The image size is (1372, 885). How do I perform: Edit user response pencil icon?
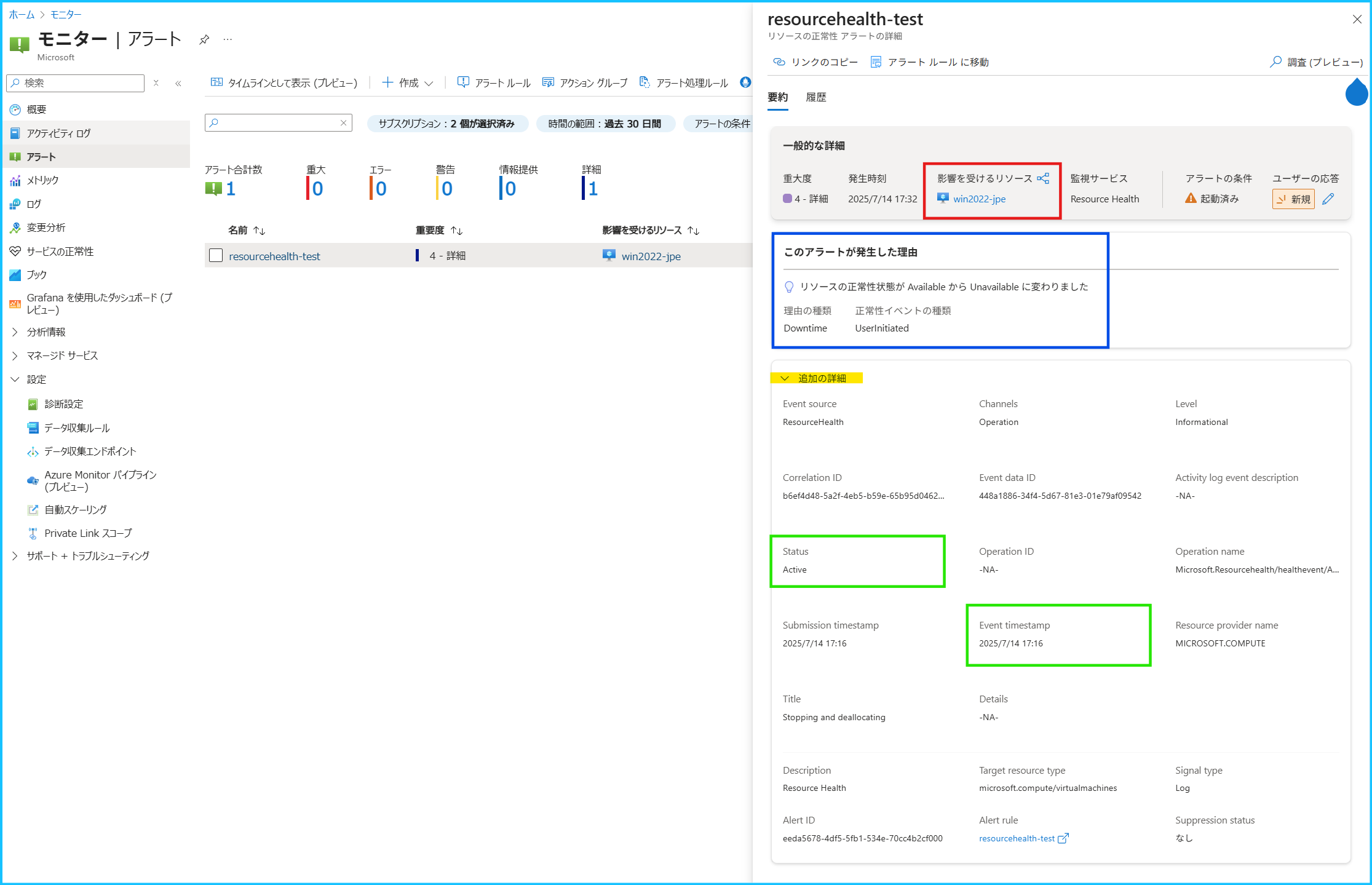click(1328, 199)
